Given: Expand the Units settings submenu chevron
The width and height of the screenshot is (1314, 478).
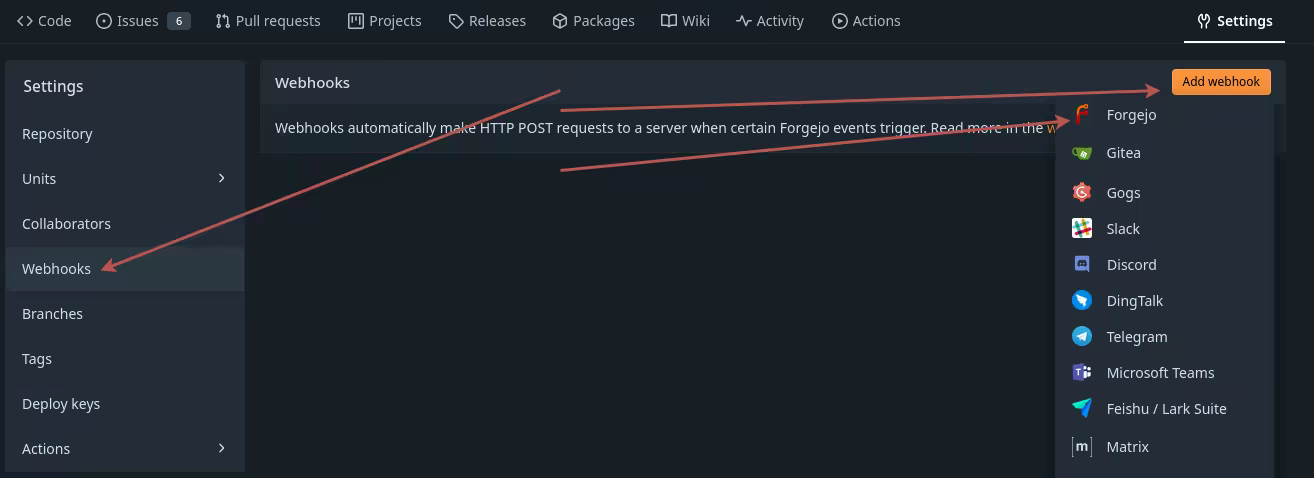Looking at the screenshot, I should (222, 179).
